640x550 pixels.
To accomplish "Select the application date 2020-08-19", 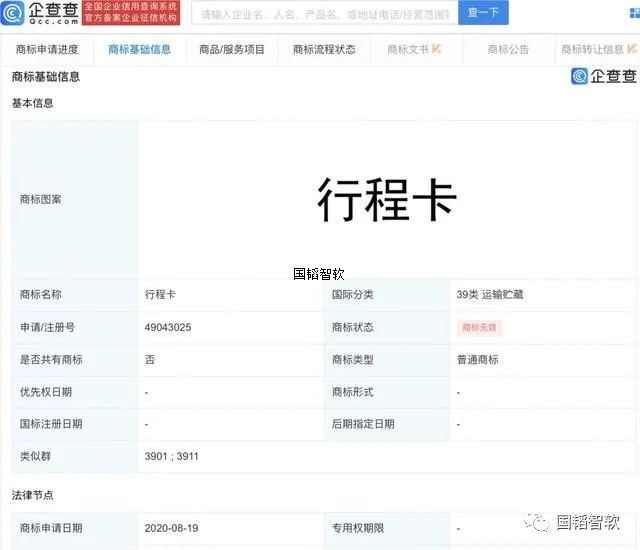I will (171, 528).
